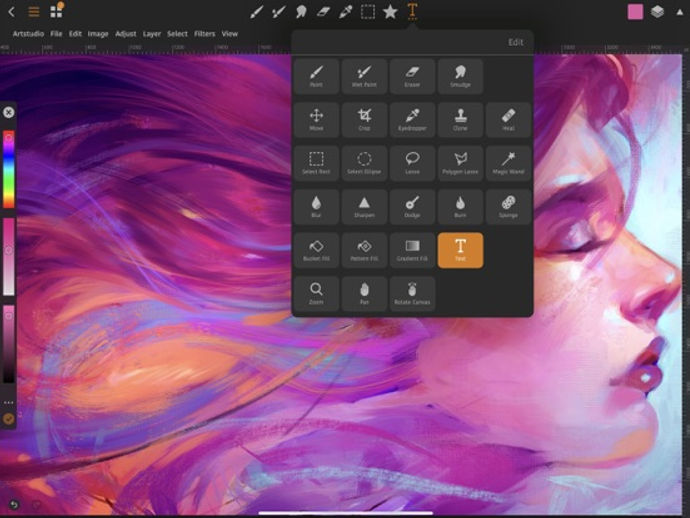690x518 pixels.
Task: Open the Adjust menu
Action: [125, 34]
